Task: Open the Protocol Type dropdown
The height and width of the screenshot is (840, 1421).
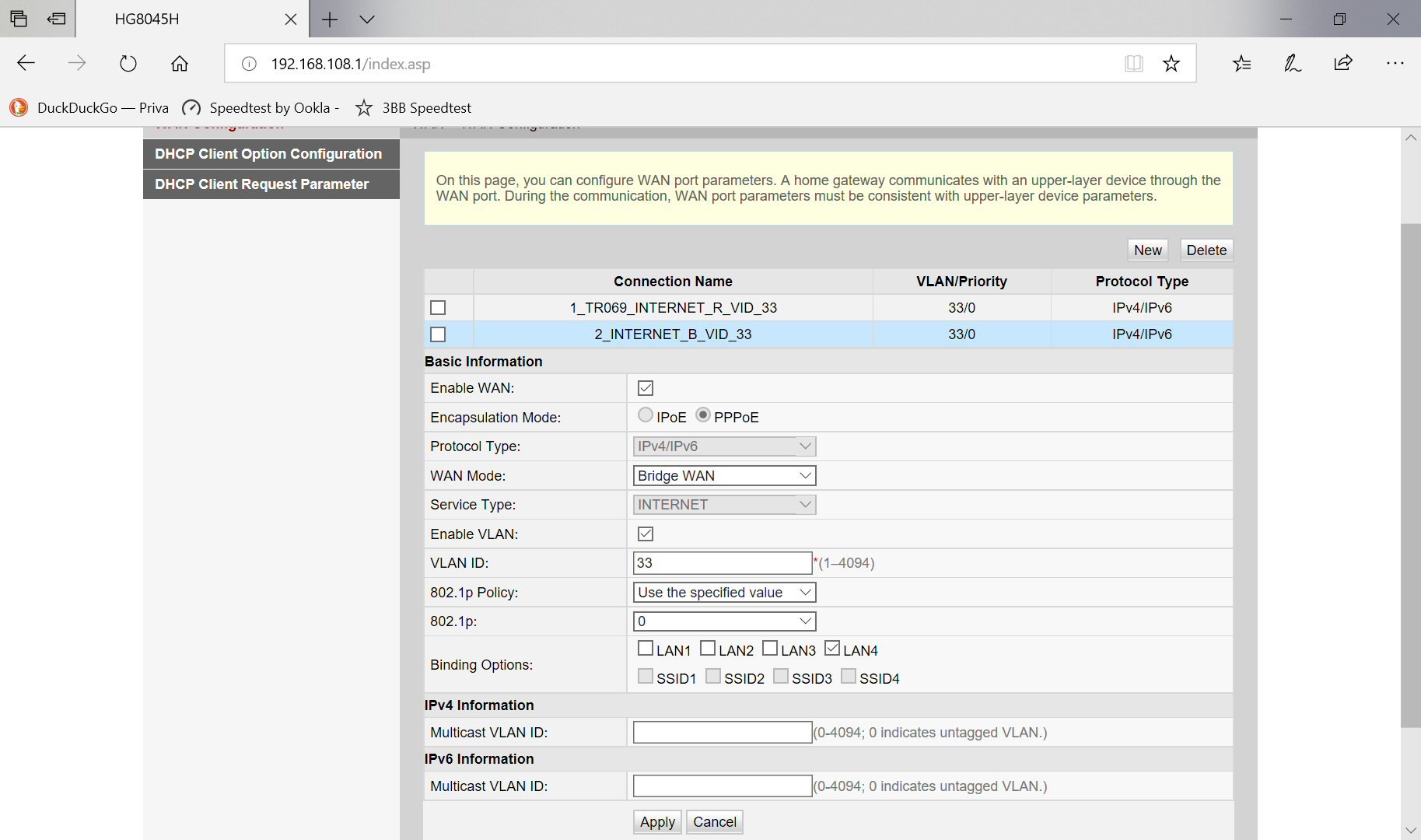Action: tap(724, 446)
